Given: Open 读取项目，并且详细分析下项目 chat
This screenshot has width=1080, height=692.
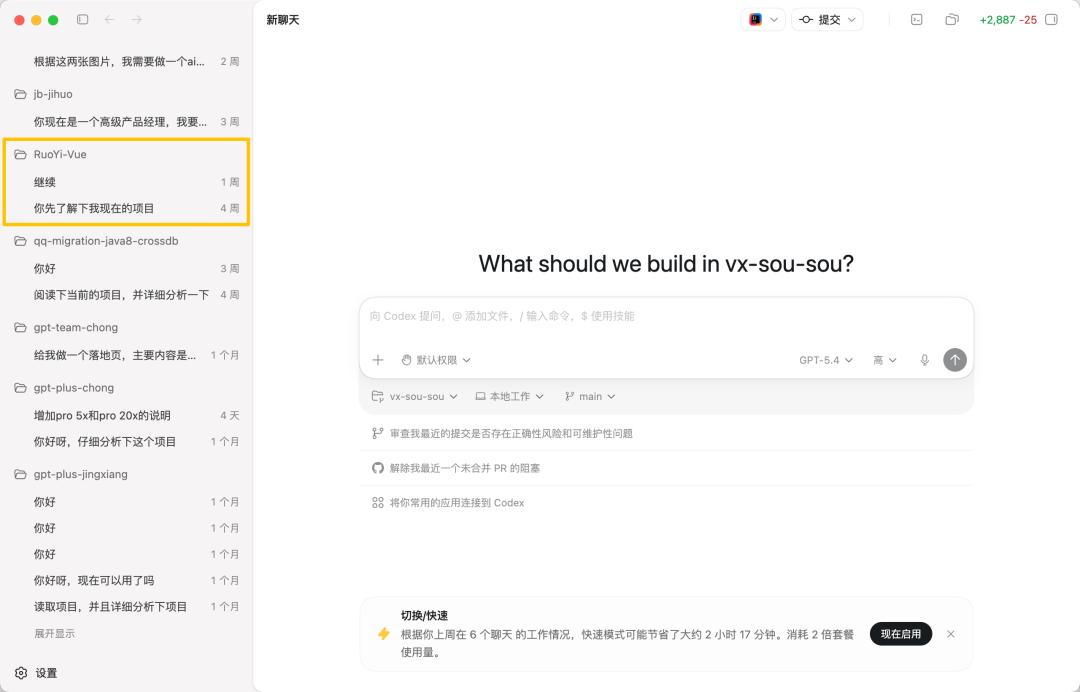Looking at the screenshot, I should pos(127,607).
